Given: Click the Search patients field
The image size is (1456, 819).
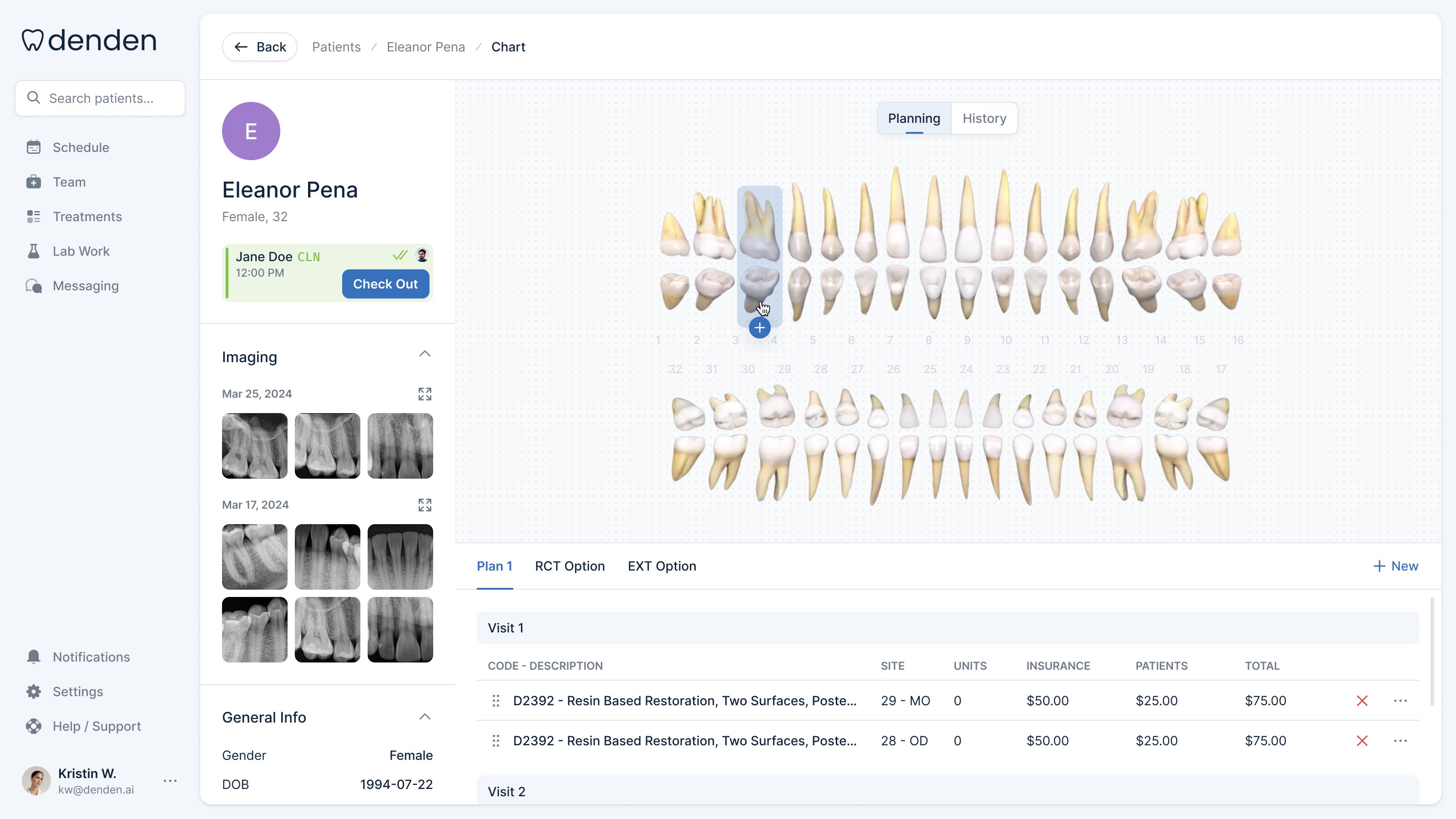Looking at the screenshot, I should tap(101, 98).
